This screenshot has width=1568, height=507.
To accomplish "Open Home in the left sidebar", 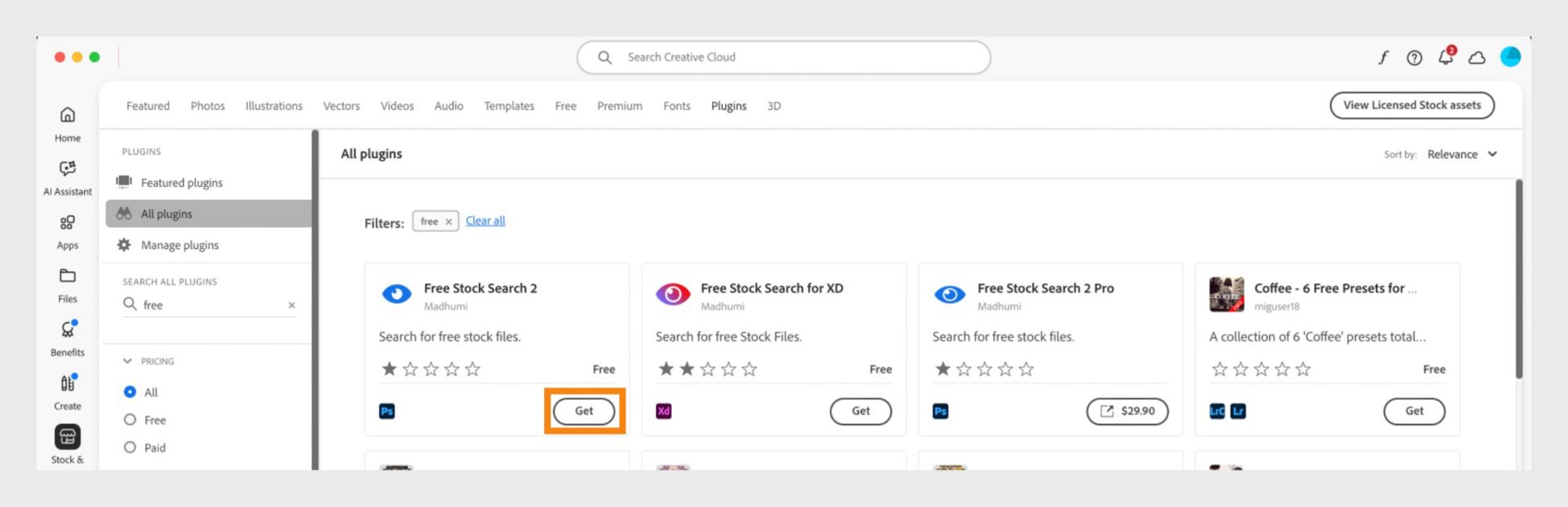I will coord(68,124).
